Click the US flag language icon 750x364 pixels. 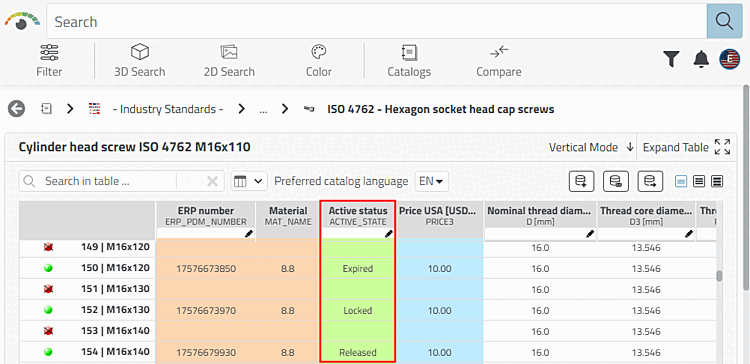click(x=729, y=59)
